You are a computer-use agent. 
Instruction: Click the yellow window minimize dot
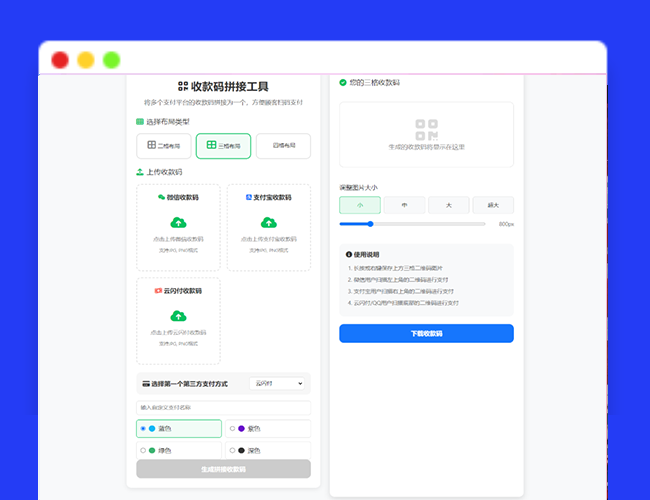tap(86, 60)
